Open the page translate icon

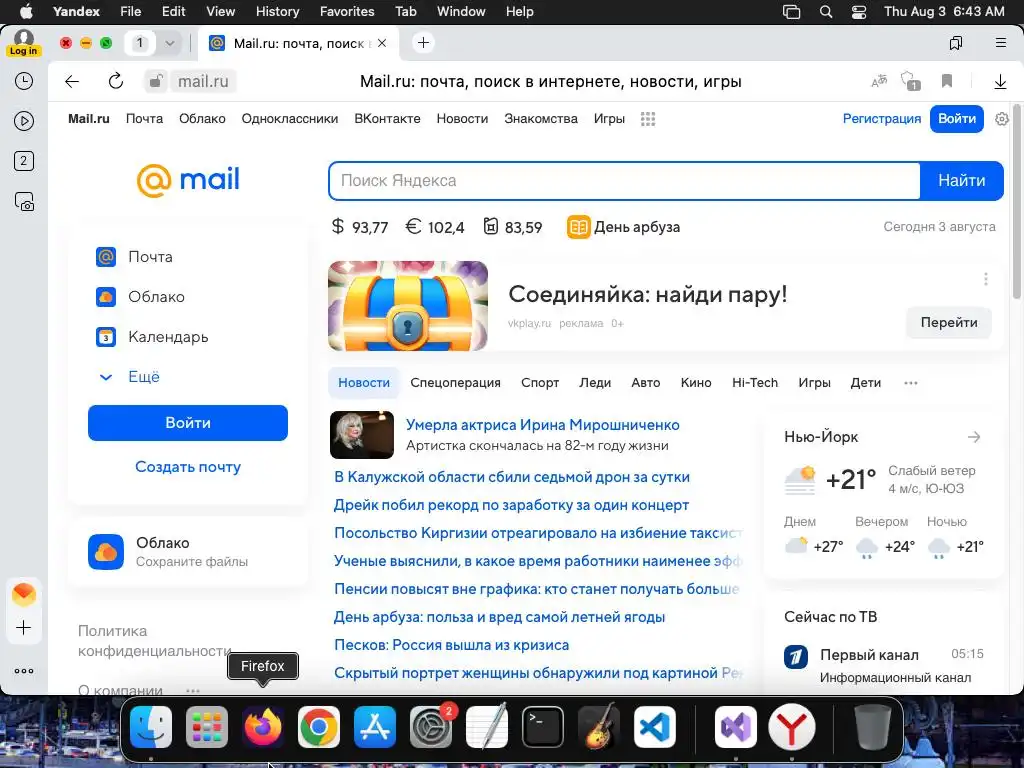click(x=879, y=81)
